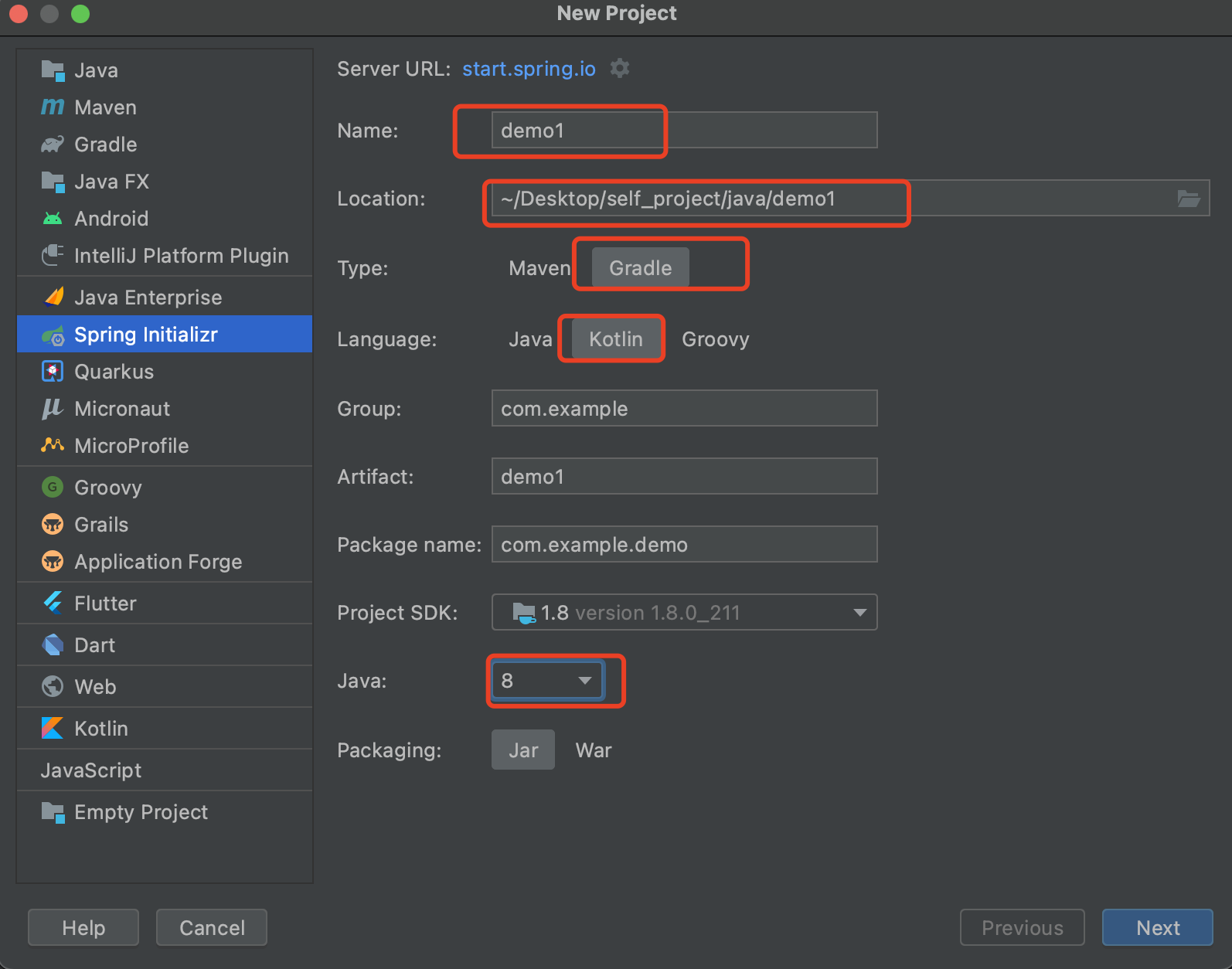The image size is (1232, 969).
Task: Select Maven as project type
Action: coord(539,268)
